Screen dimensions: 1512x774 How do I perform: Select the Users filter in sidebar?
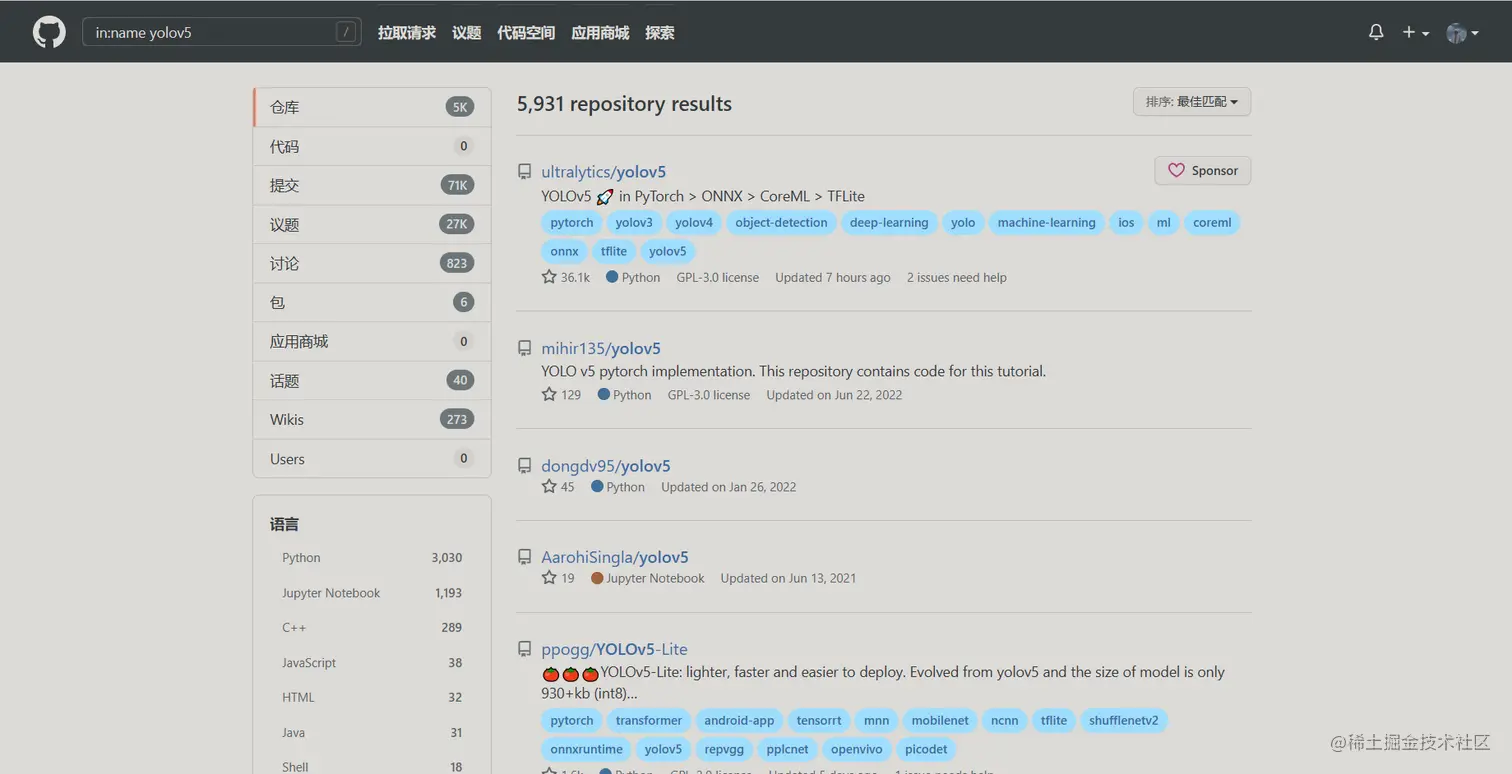372,458
